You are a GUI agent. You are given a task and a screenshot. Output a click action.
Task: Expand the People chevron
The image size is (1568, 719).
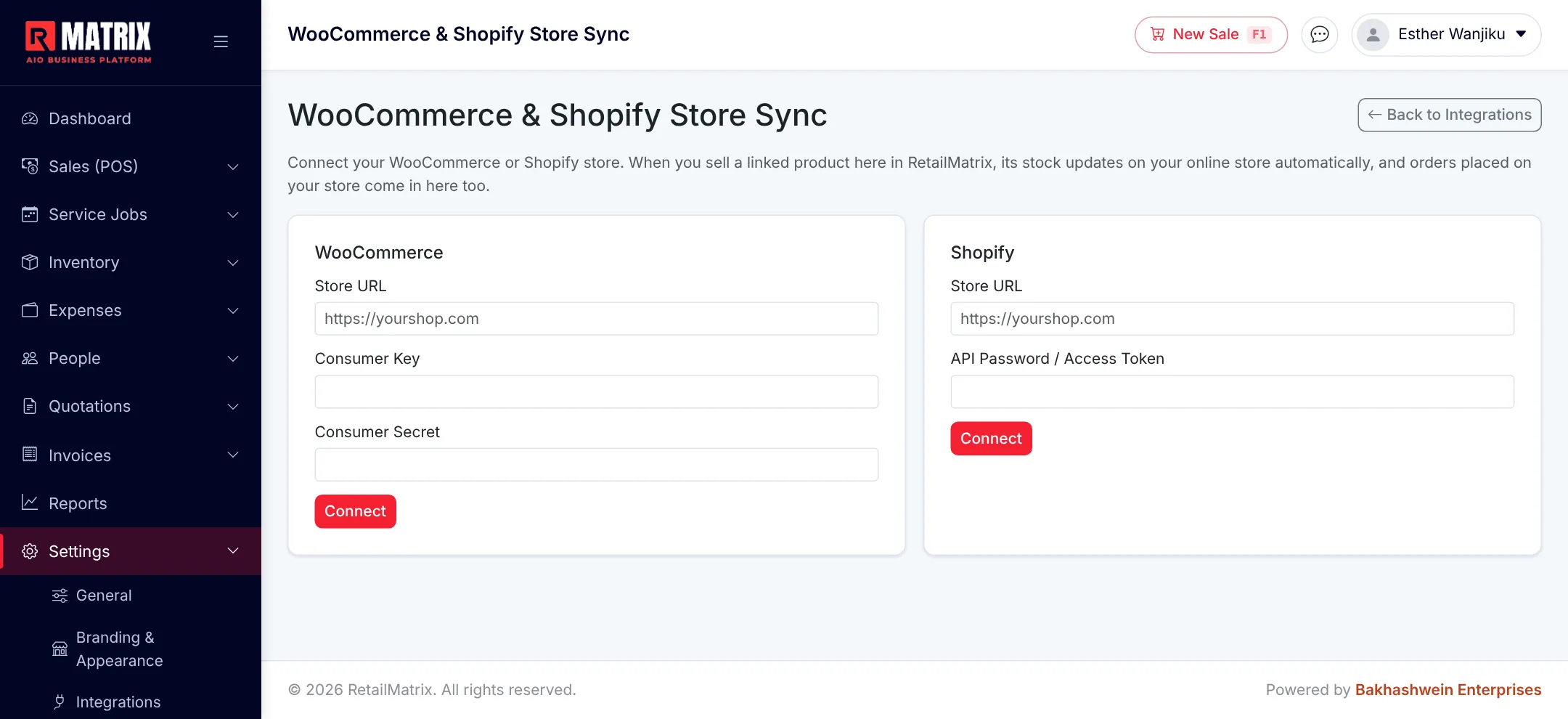click(x=233, y=358)
